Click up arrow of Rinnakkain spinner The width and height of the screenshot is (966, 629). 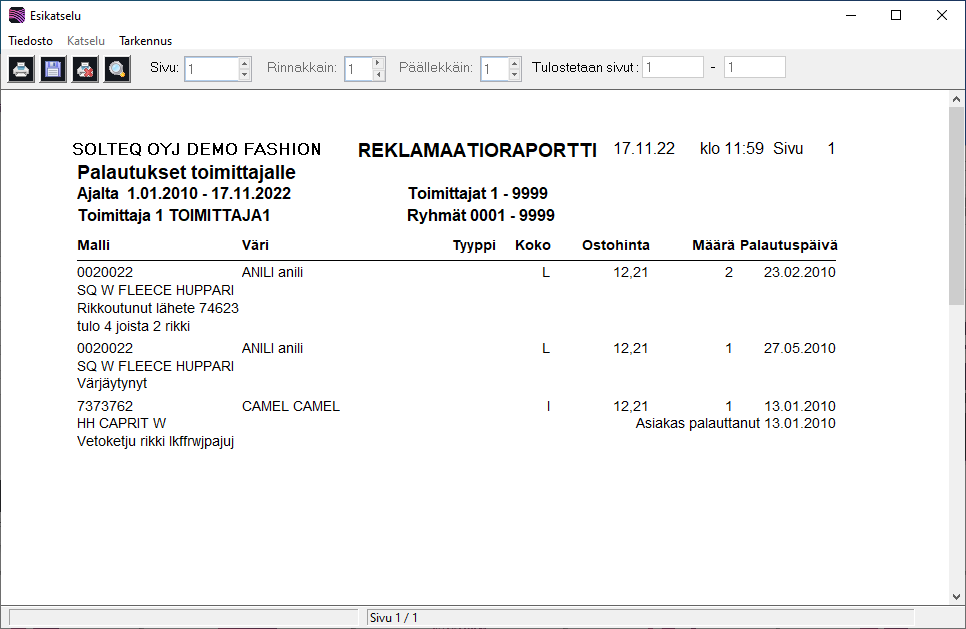coord(377,63)
